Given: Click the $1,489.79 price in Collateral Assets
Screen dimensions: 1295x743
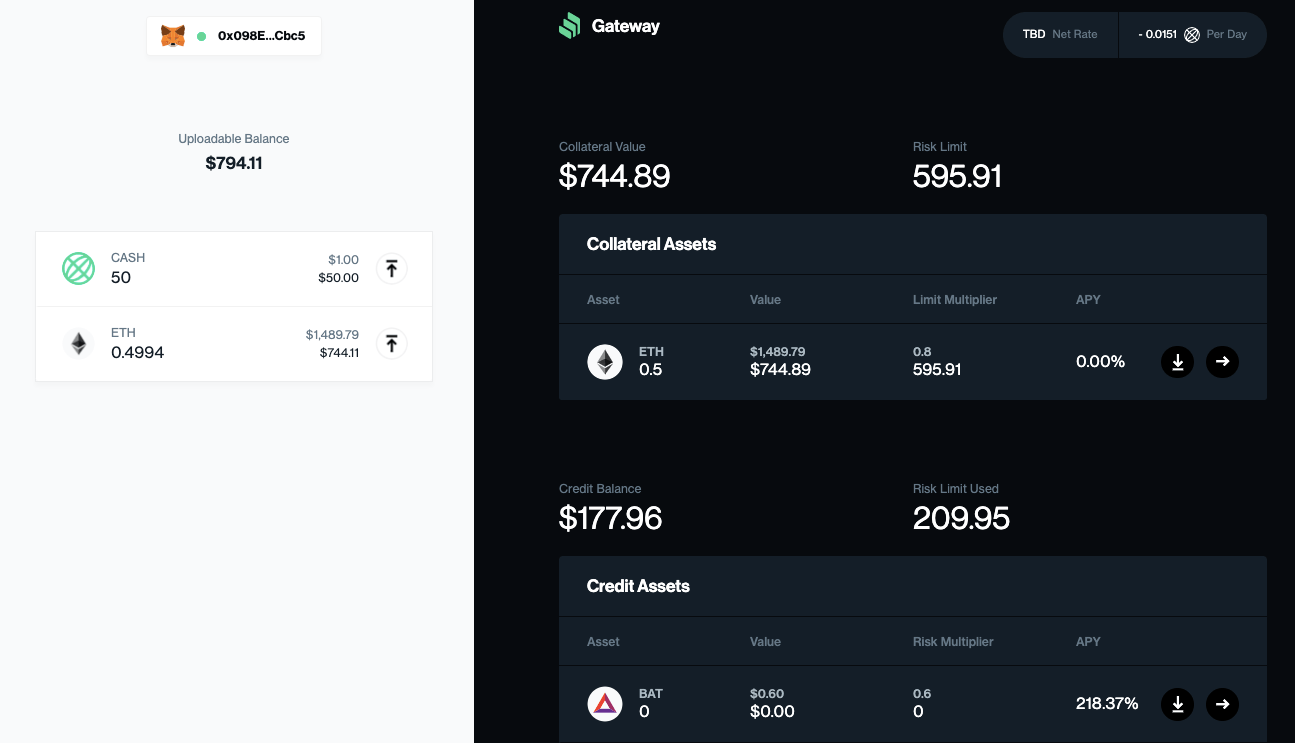Looking at the screenshot, I should tap(777, 352).
